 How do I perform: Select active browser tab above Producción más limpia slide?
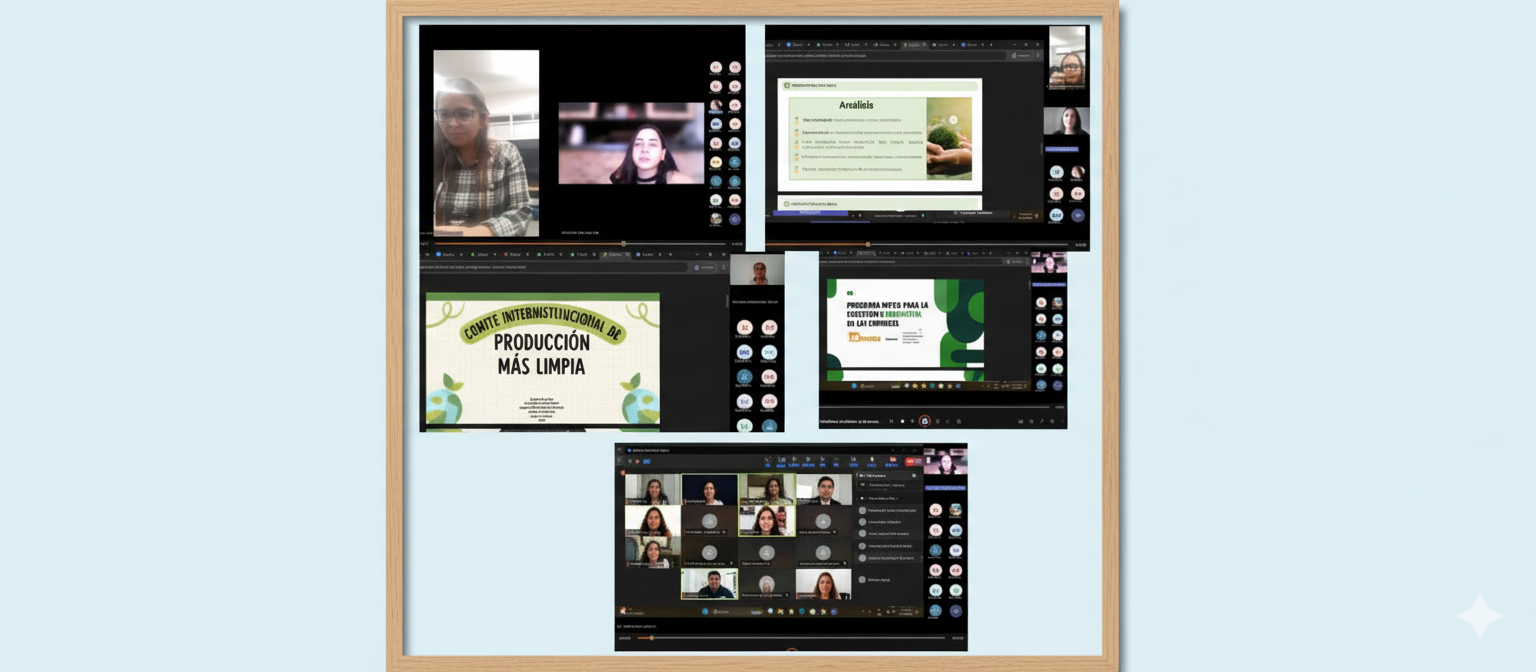pyautogui.click(x=614, y=254)
